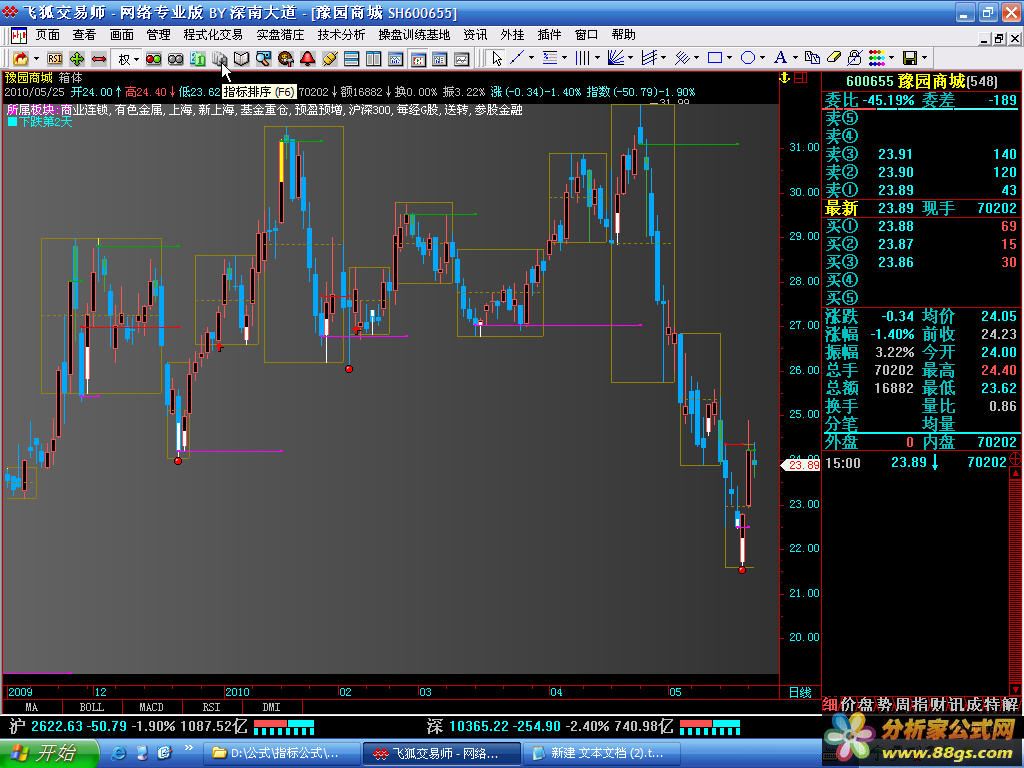Switch to the MACD indicator tab

[151, 707]
